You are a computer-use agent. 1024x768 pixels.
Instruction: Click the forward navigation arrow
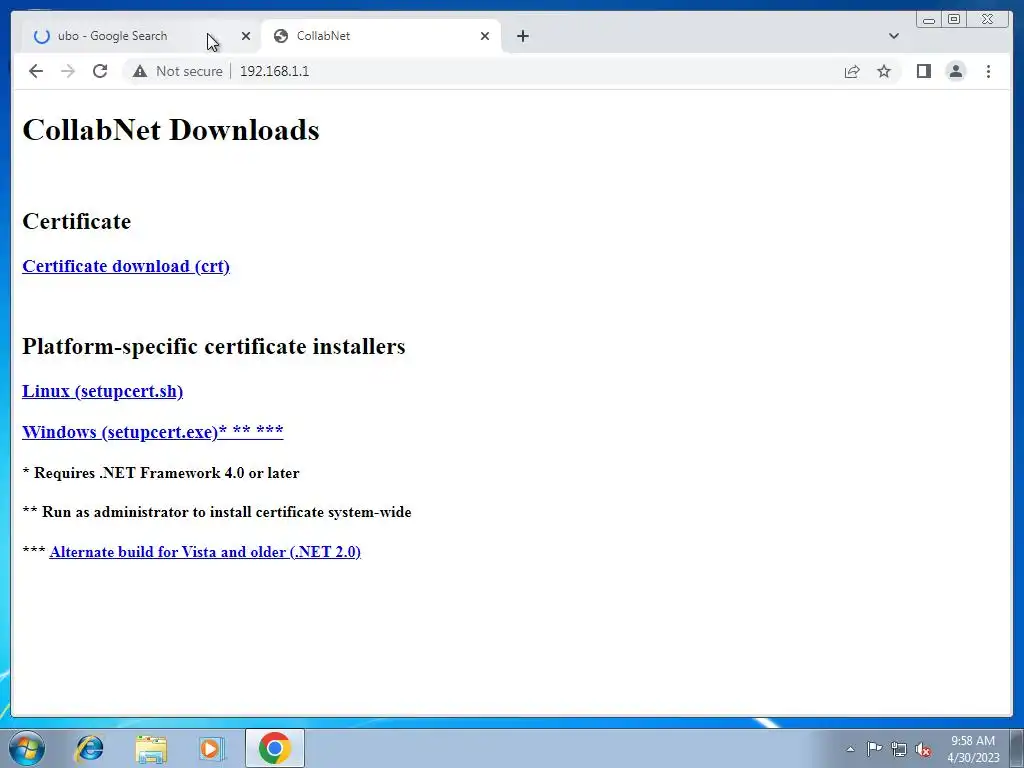coord(68,71)
